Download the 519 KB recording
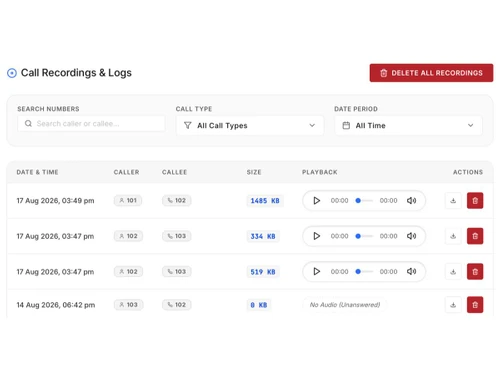The image size is (500, 375). tap(453, 272)
